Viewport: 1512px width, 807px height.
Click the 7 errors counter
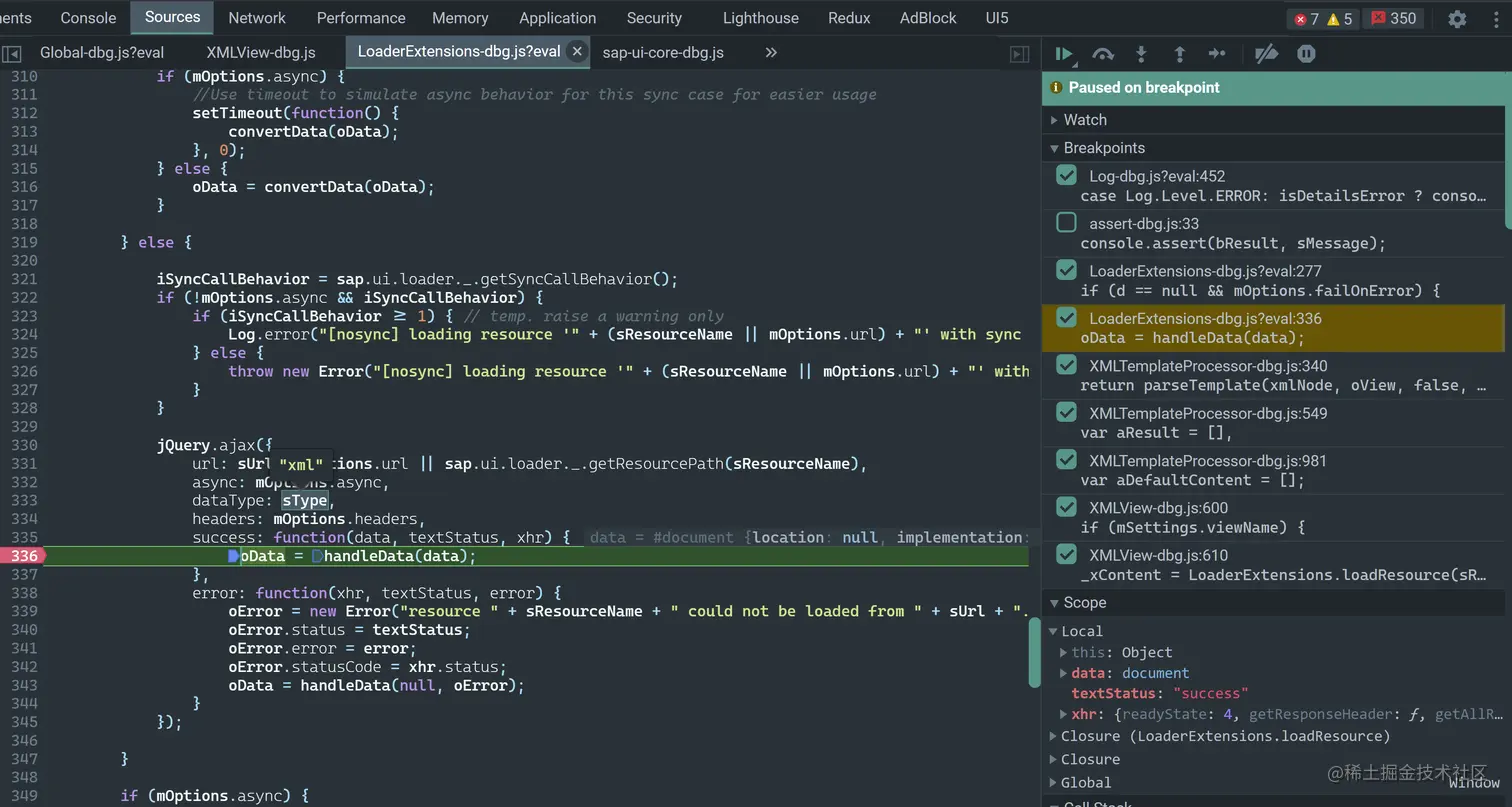click(1307, 18)
